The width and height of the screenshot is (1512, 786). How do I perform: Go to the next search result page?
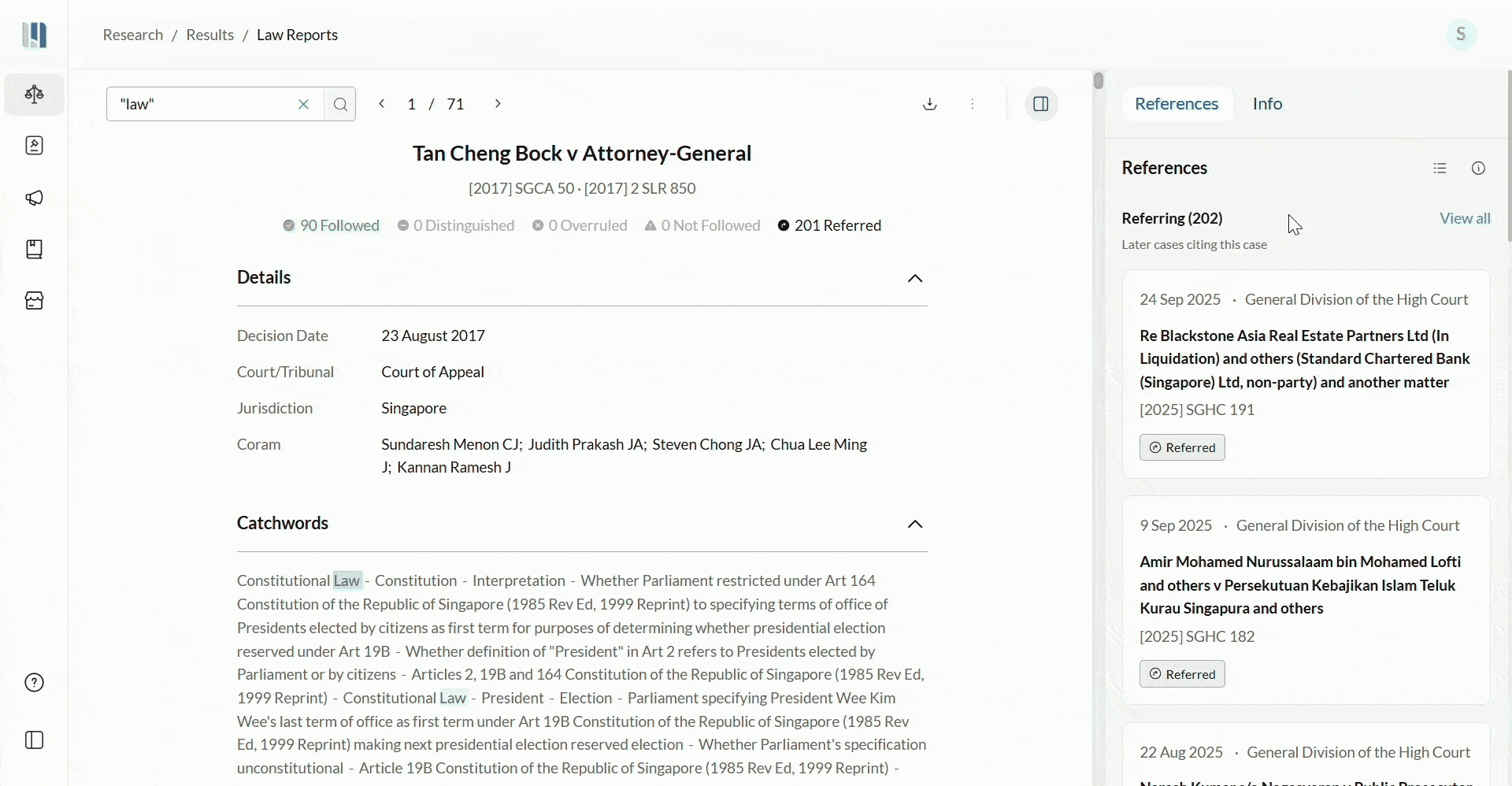pos(497,103)
